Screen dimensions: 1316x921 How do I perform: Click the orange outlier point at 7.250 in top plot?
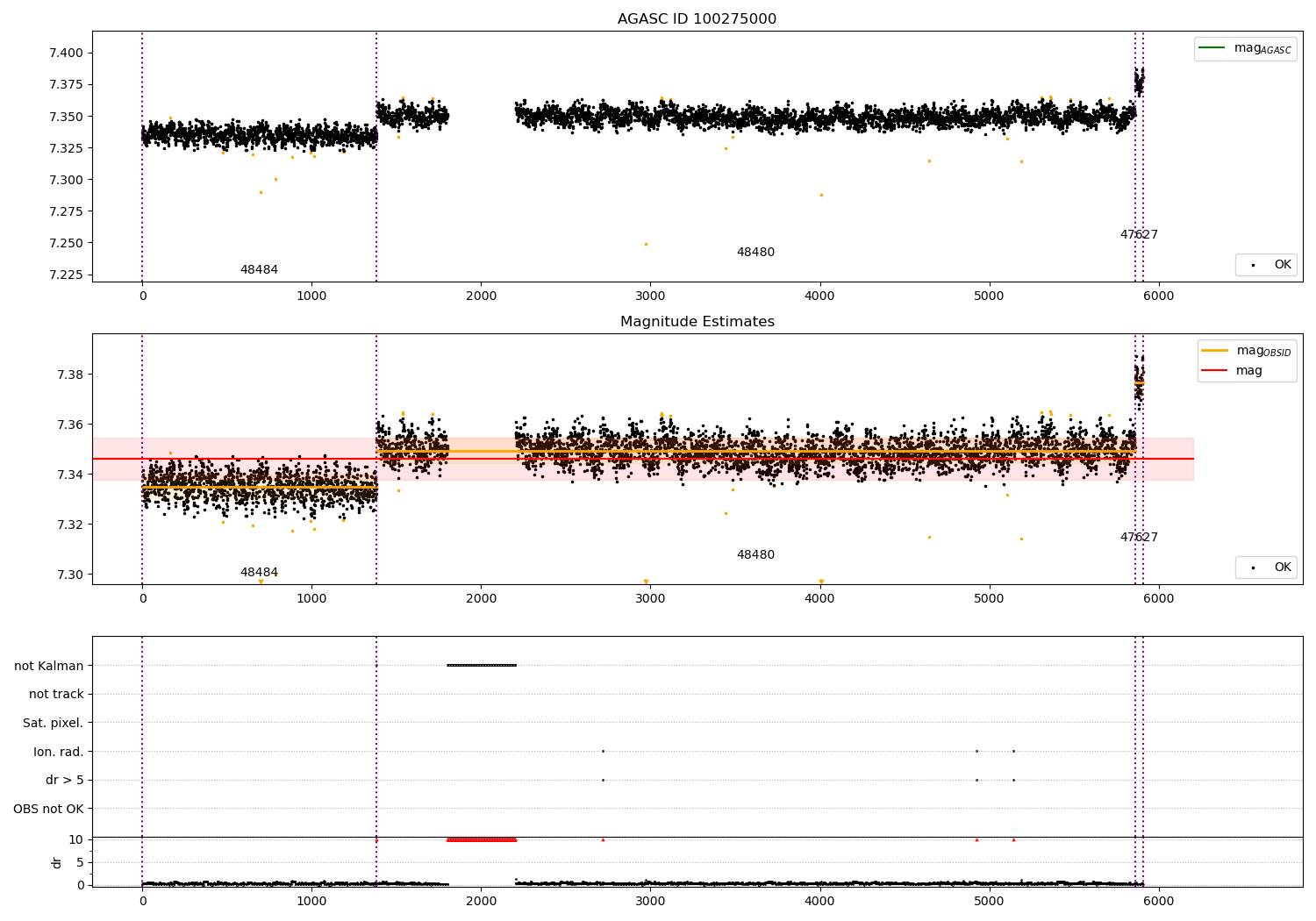tap(646, 244)
